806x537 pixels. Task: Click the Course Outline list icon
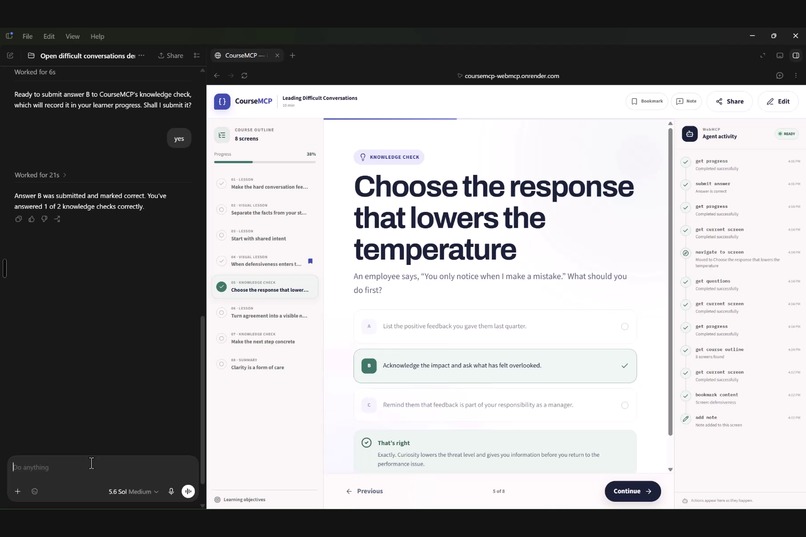pyautogui.click(x=222, y=135)
